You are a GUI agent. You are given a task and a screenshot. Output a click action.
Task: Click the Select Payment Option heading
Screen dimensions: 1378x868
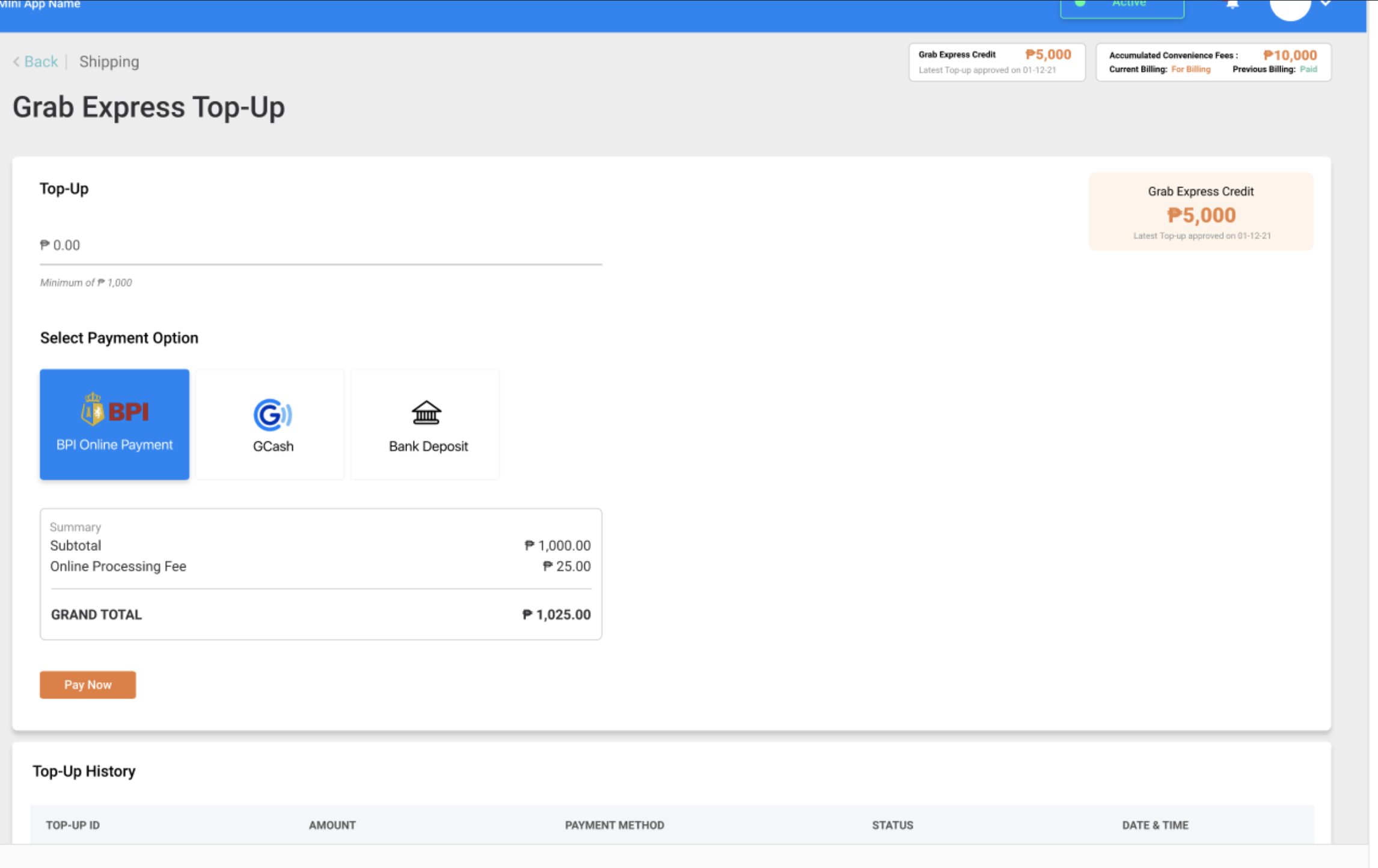tap(119, 338)
